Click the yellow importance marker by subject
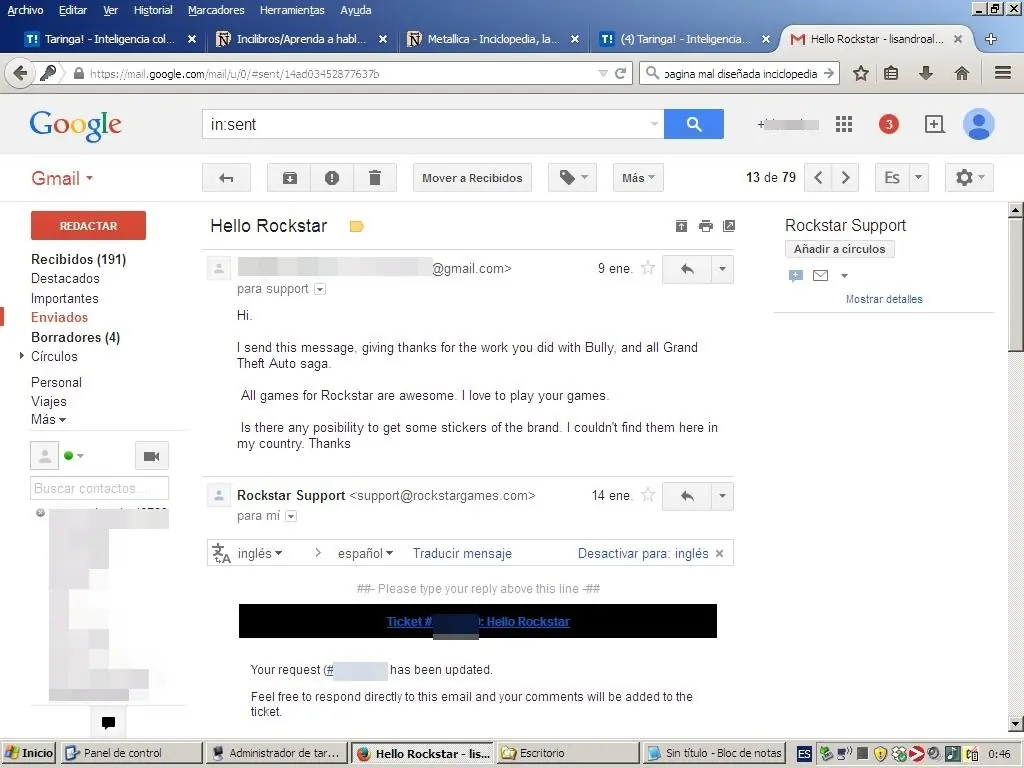This screenshot has width=1024, height=768. [x=357, y=227]
